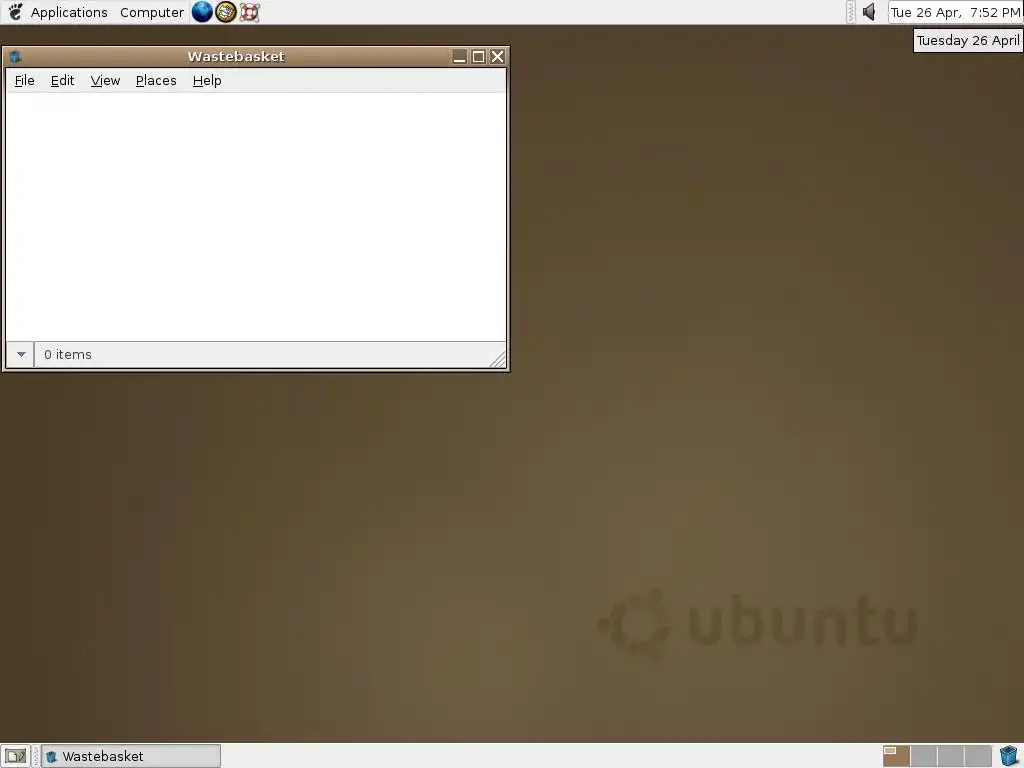Open the Edit menu
Screen dimensions: 1024x768
[62, 80]
